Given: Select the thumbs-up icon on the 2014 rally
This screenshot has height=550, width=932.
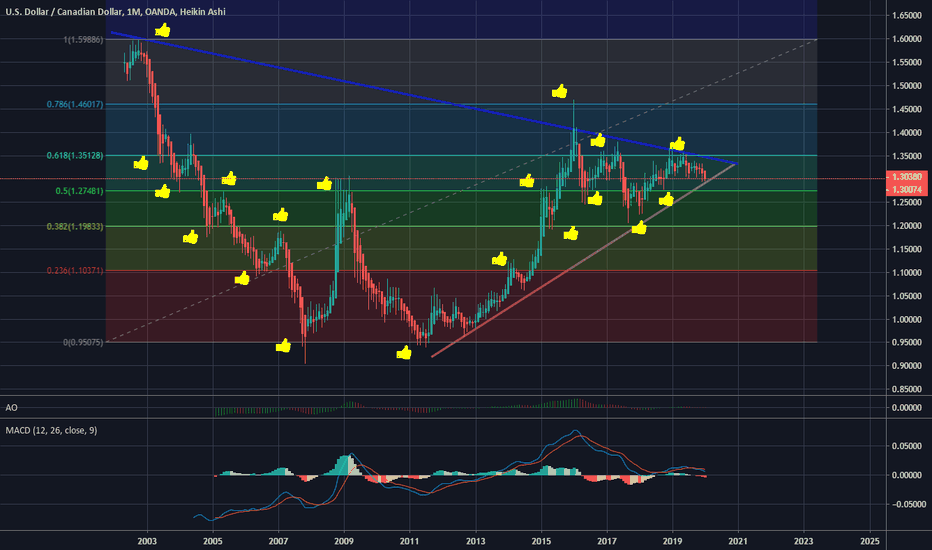Looking at the screenshot, I should tap(500, 260).
